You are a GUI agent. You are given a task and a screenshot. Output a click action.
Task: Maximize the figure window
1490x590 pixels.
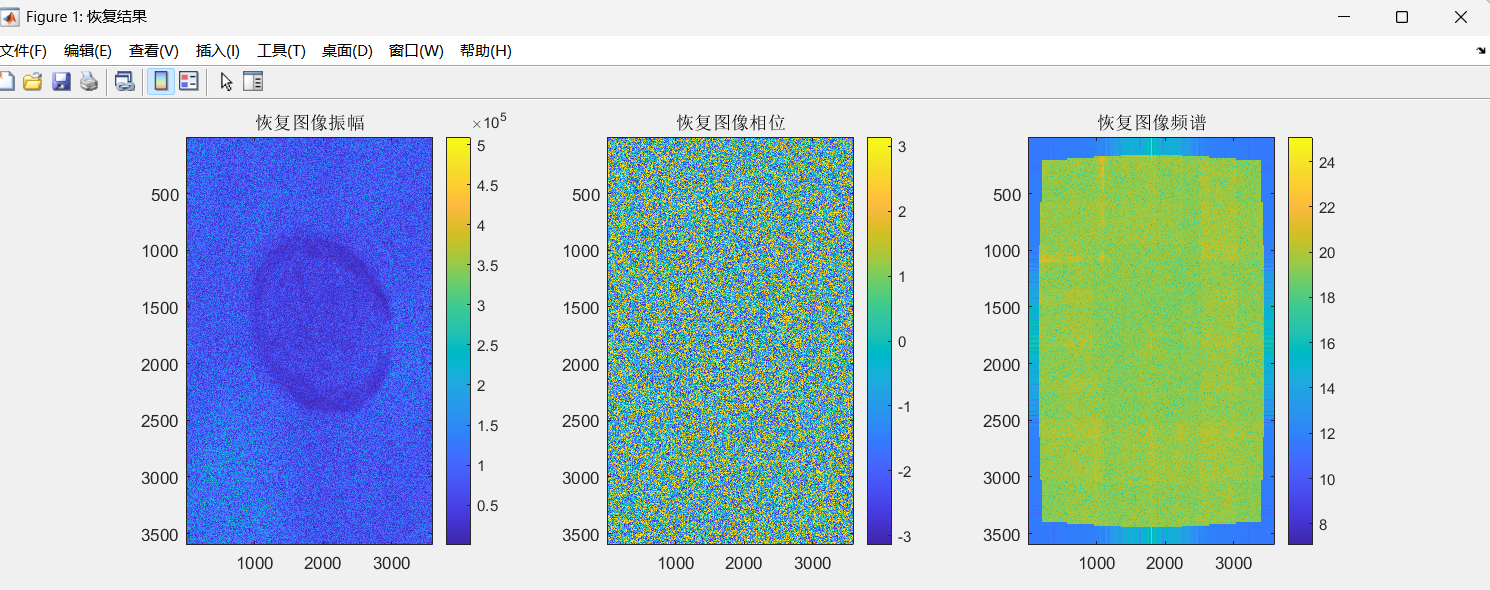1402,17
